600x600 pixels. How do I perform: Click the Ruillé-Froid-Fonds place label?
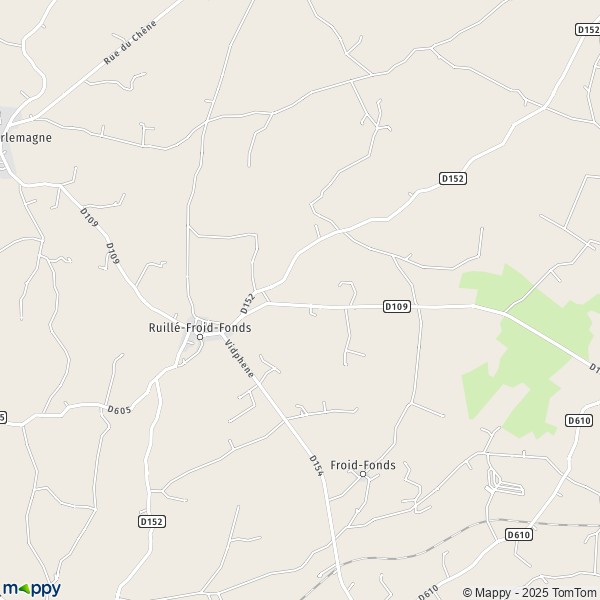pyautogui.click(x=200, y=328)
